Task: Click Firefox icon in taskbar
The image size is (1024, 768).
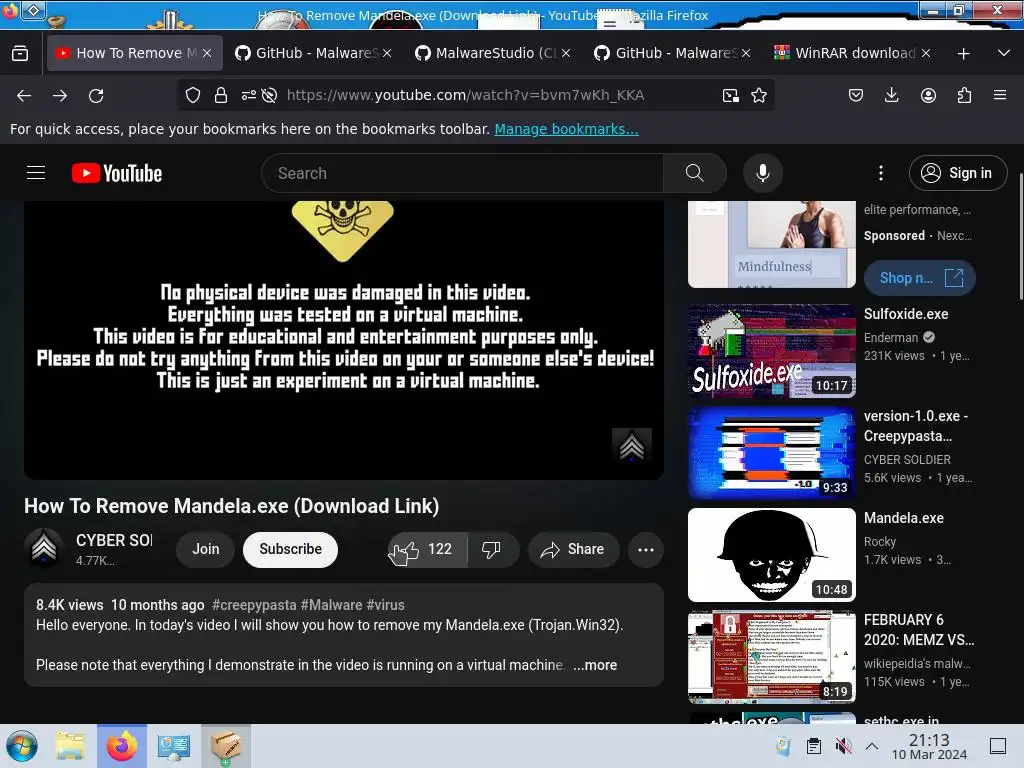Action: [x=122, y=746]
